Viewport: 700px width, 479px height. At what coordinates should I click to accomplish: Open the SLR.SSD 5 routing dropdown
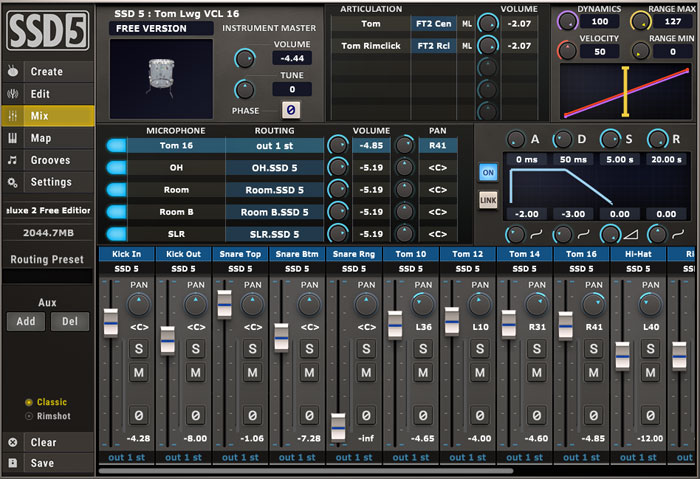click(x=275, y=234)
